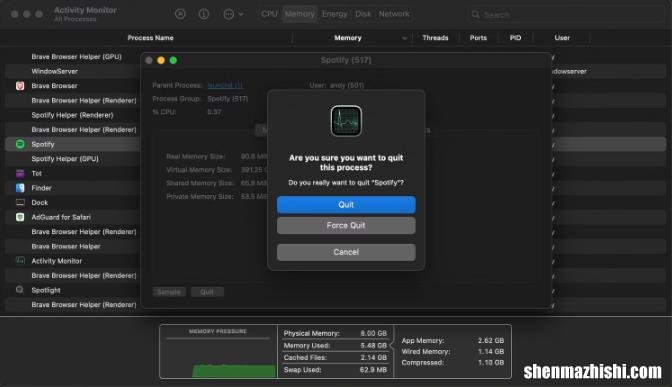Switch to the Memory tab

[x=299, y=14]
